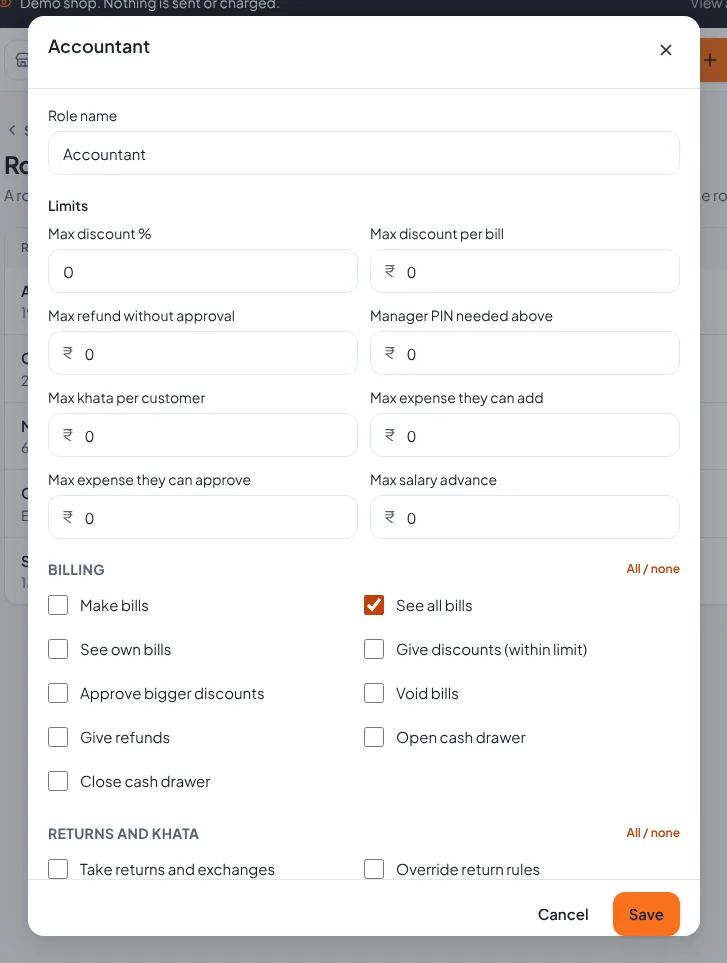Enable the Override return rules checkbox
Viewport: 727px width, 963px height.
coord(374,869)
